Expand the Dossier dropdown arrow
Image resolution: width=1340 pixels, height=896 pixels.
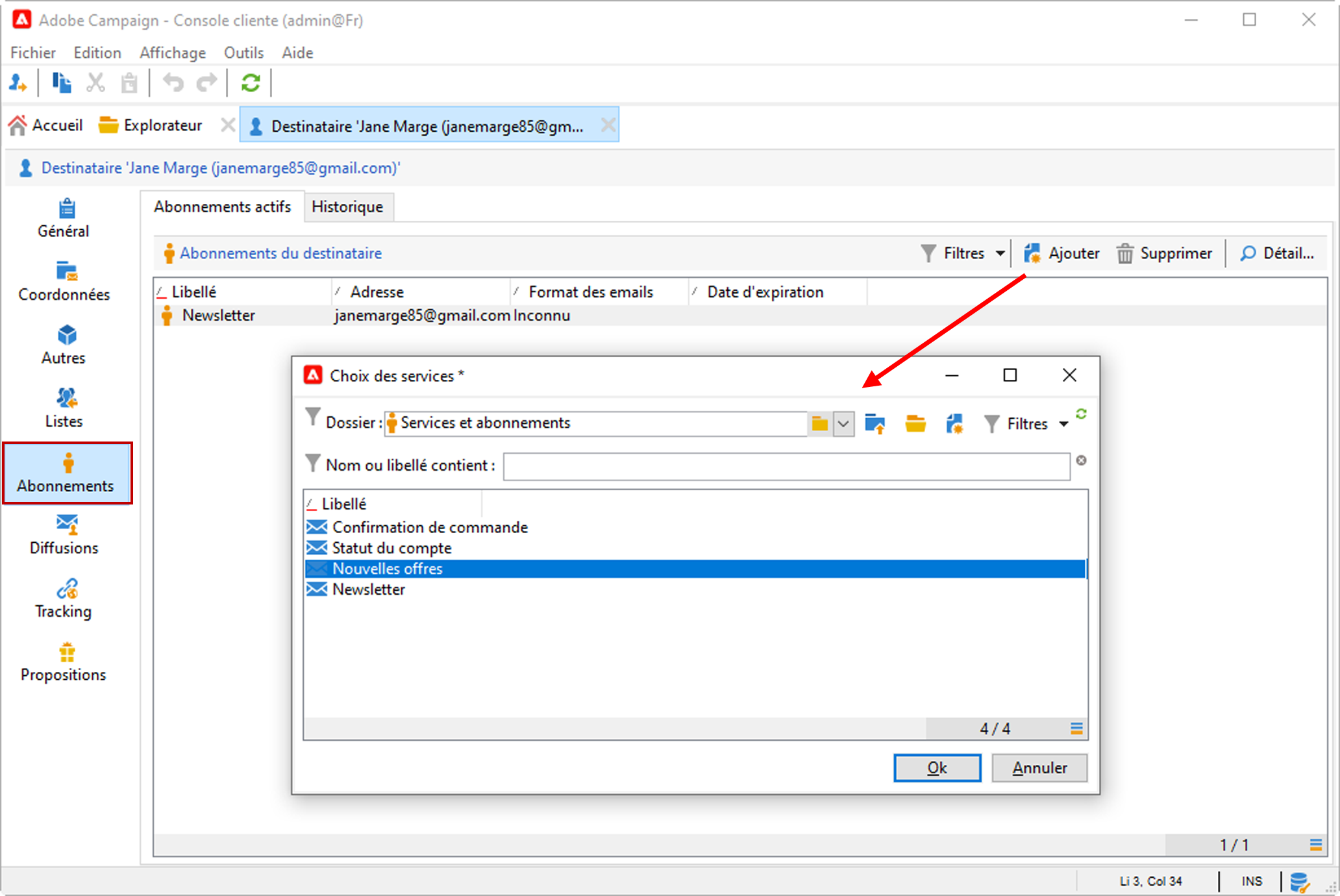(843, 424)
